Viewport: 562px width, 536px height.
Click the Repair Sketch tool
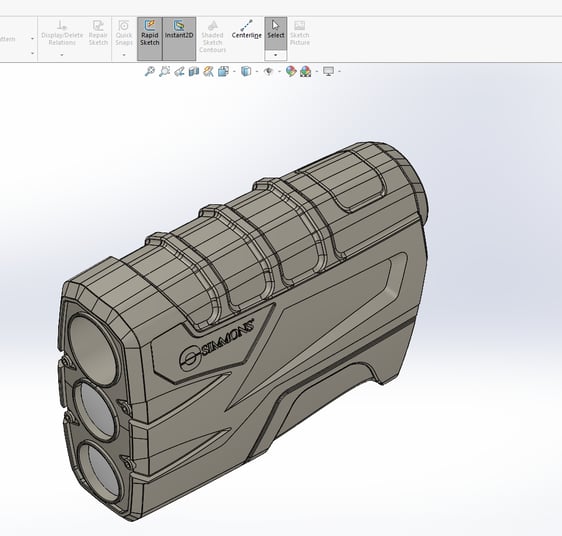[x=98, y=33]
